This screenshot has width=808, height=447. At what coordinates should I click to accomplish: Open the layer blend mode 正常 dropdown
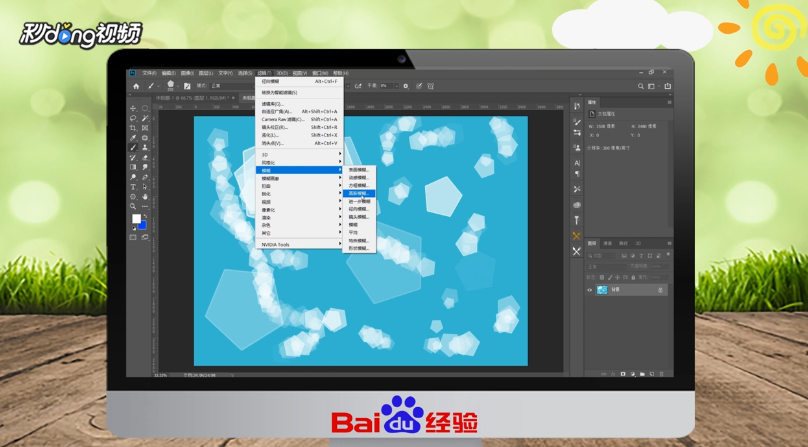(606, 267)
